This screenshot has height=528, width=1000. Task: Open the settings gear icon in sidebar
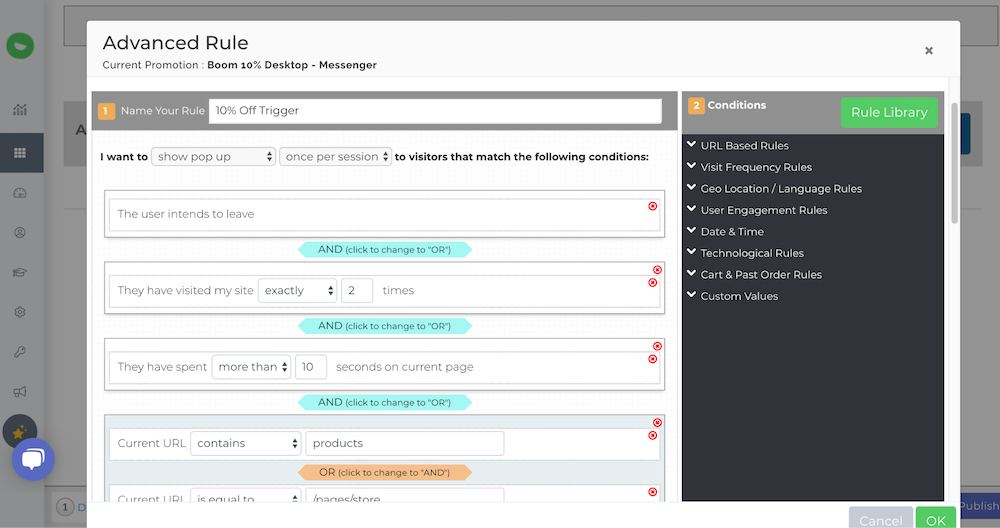click(20, 312)
